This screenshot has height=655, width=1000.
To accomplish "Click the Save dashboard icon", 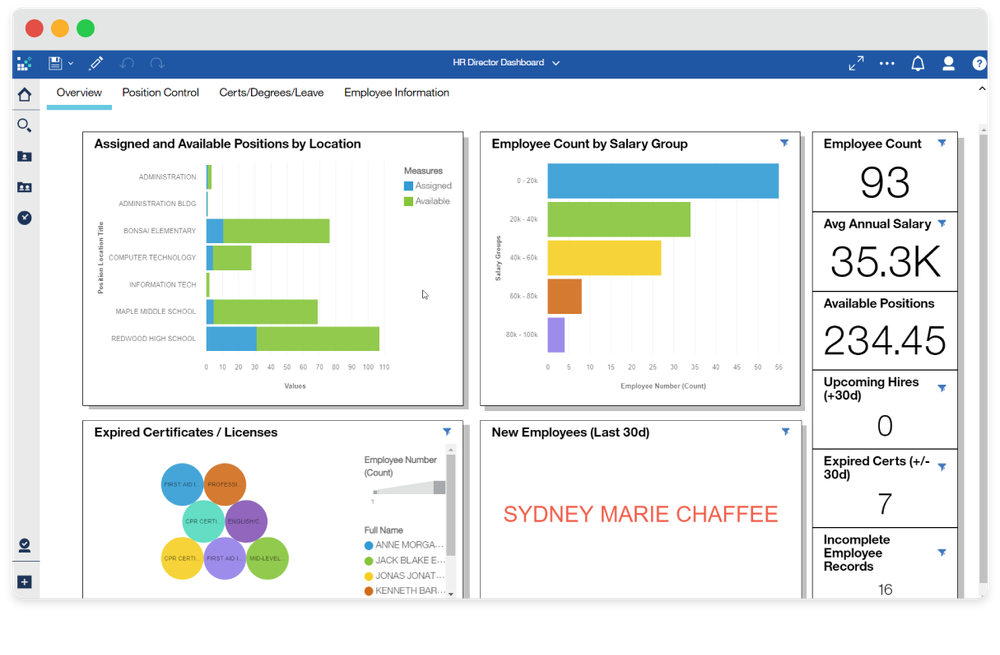I will 53,62.
